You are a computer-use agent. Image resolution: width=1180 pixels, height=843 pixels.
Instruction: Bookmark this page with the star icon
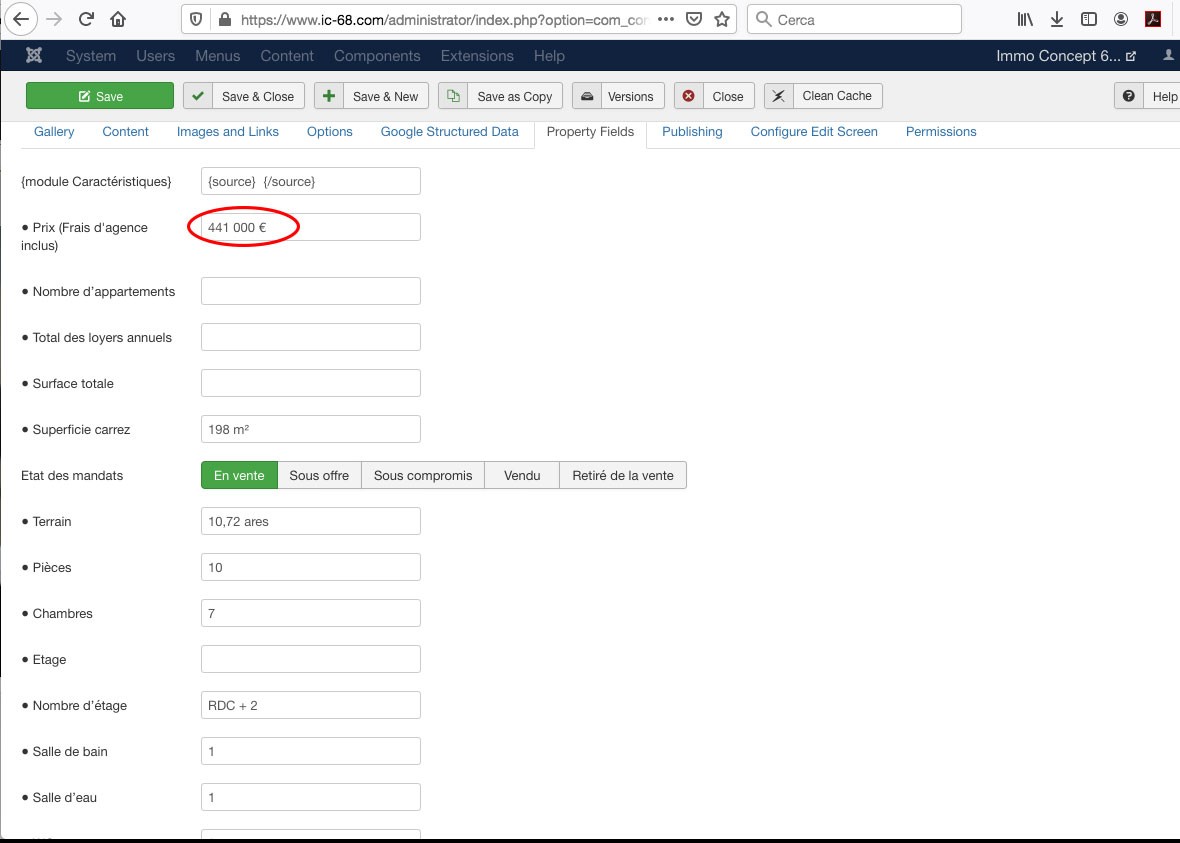point(722,20)
